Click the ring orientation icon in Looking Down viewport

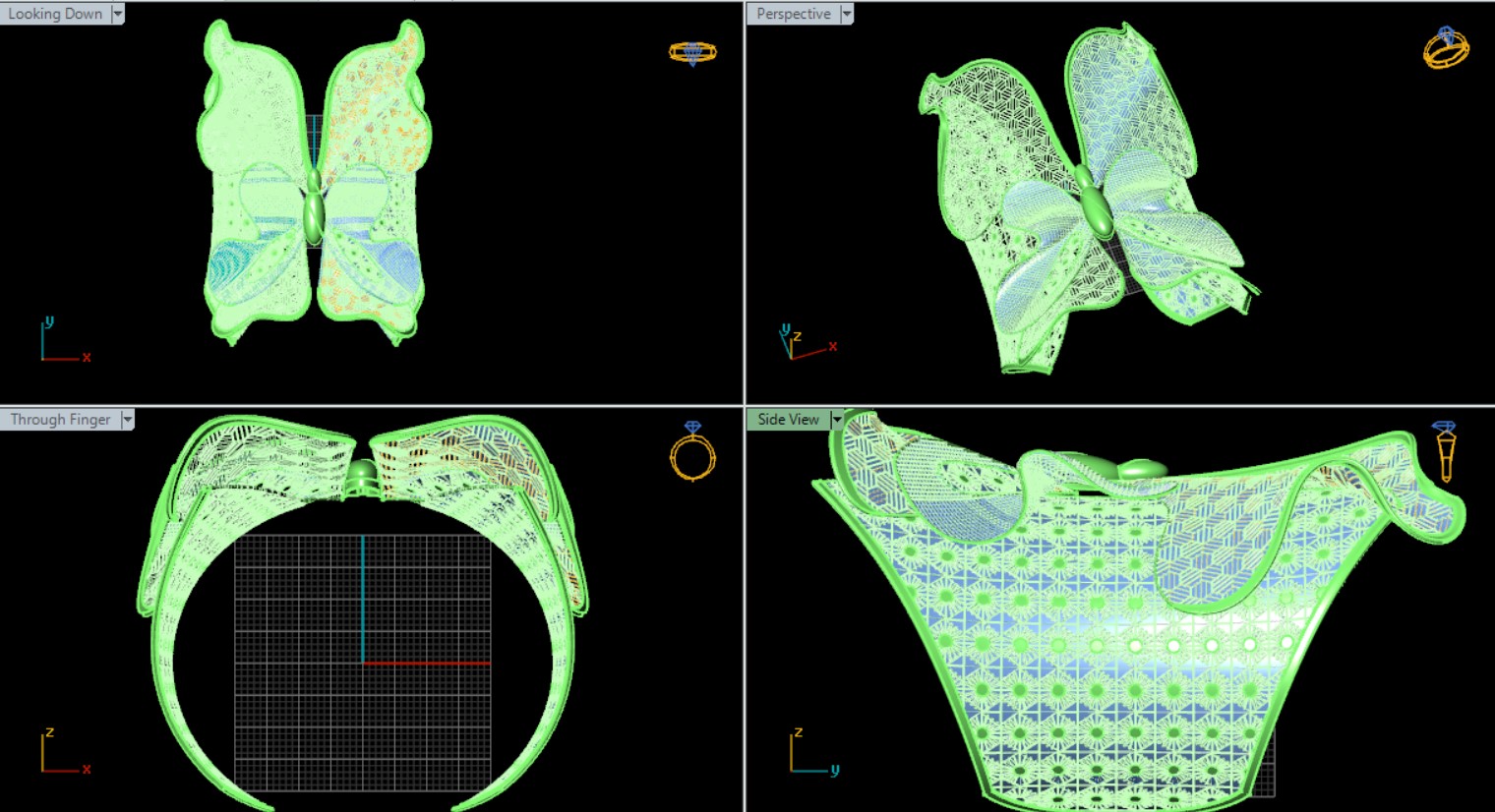point(692,52)
